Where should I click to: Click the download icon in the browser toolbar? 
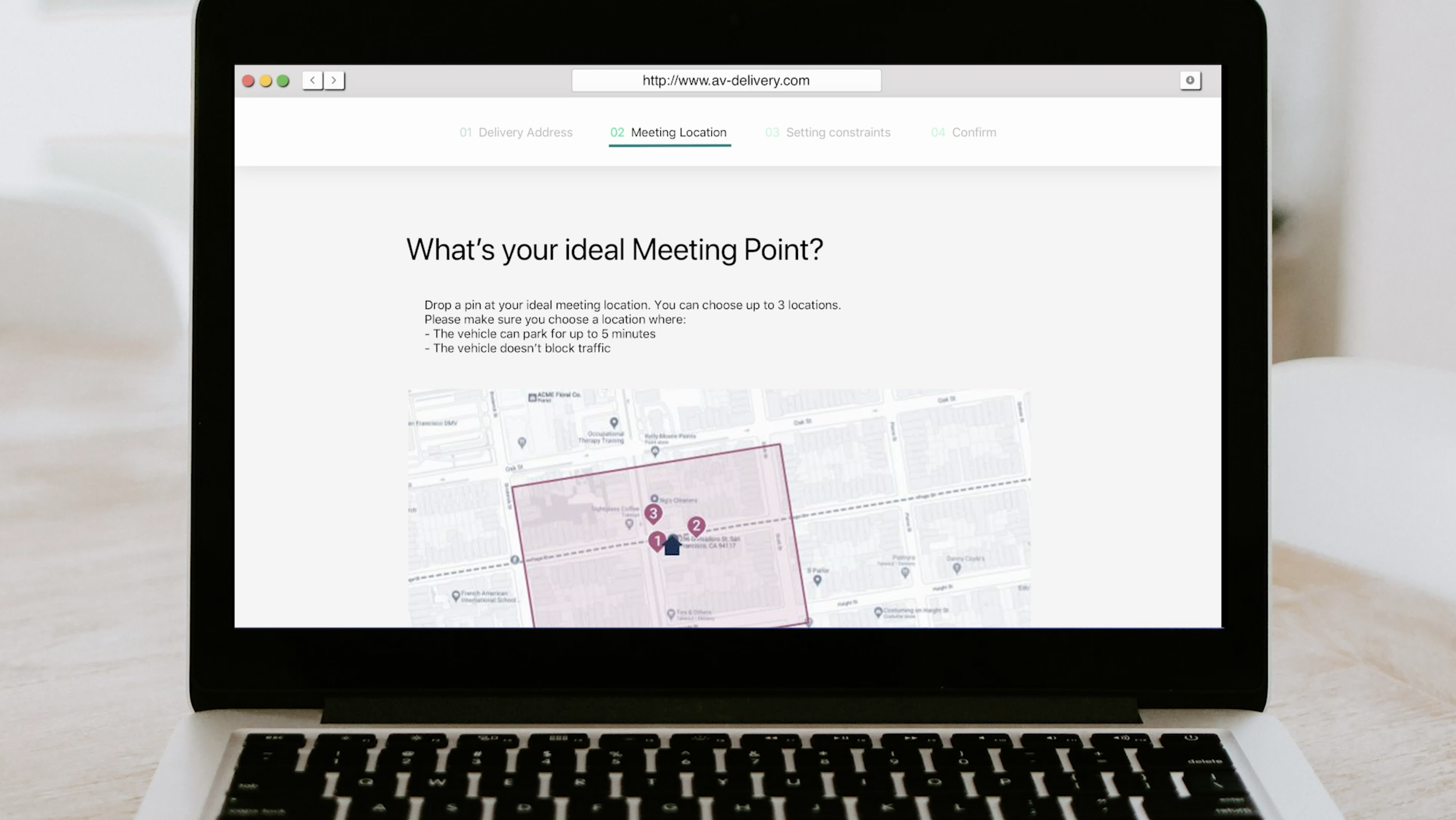(x=1191, y=80)
